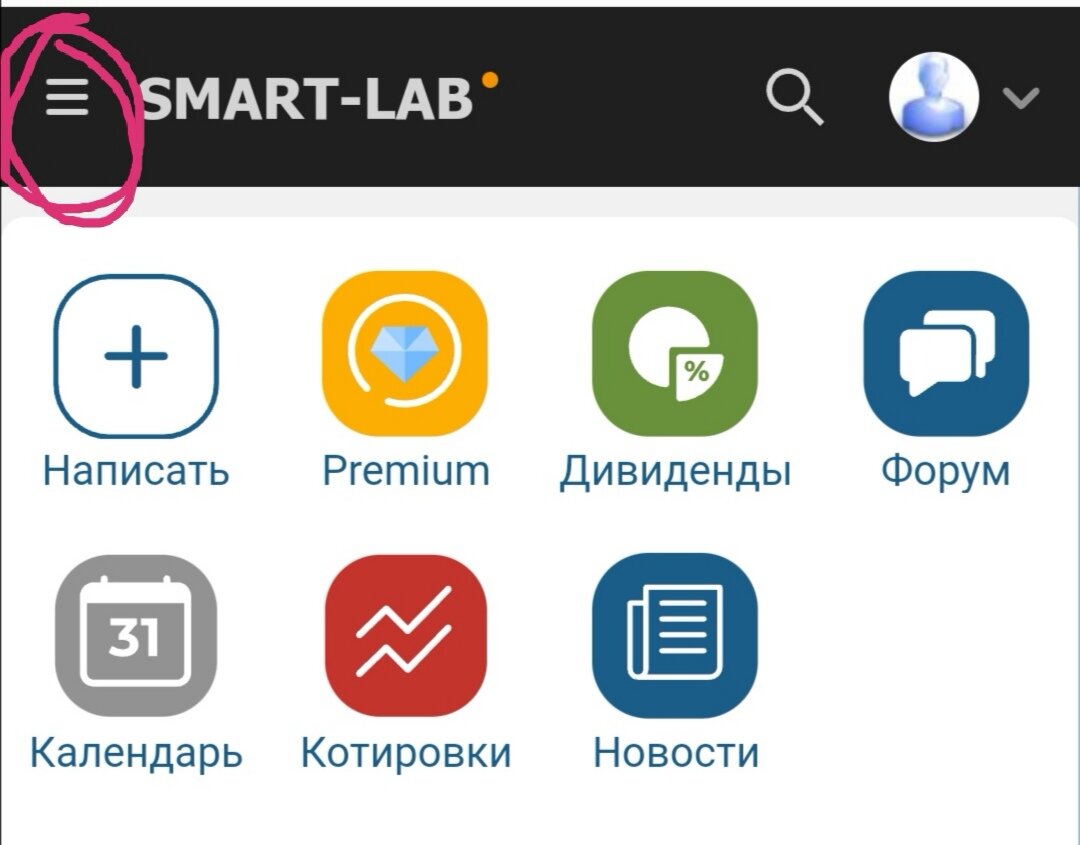Click the Написать text label

click(x=136, y=471)
